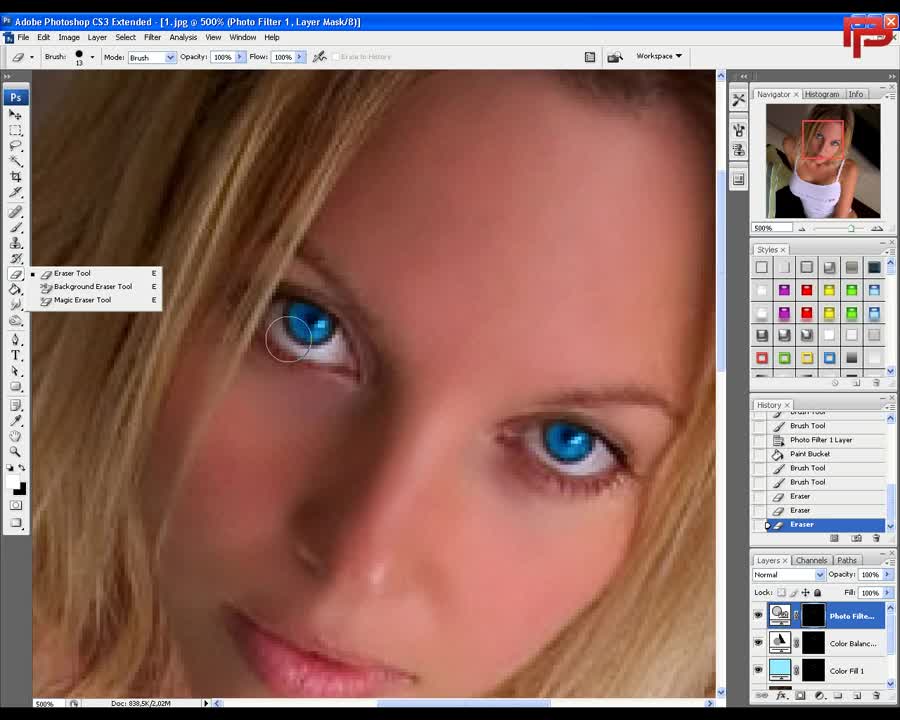
Task: Swap foreground and background colors
Action: click(x=22, y=468)
